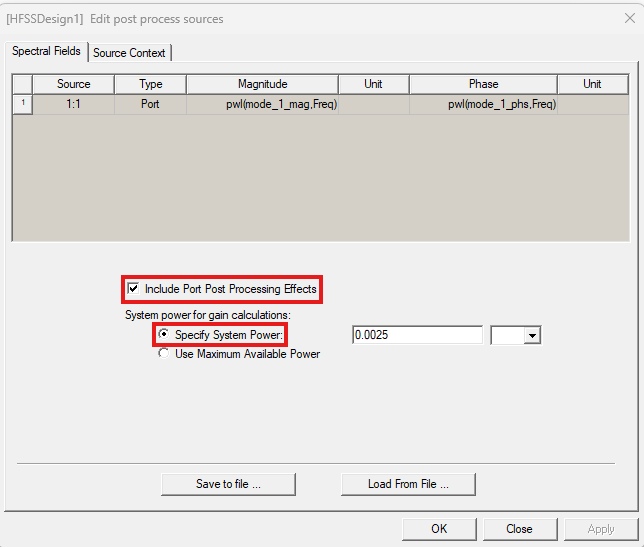
Task: Select the Specify System Power radio button
Action: pyautogui.click(x=164, y=335)
